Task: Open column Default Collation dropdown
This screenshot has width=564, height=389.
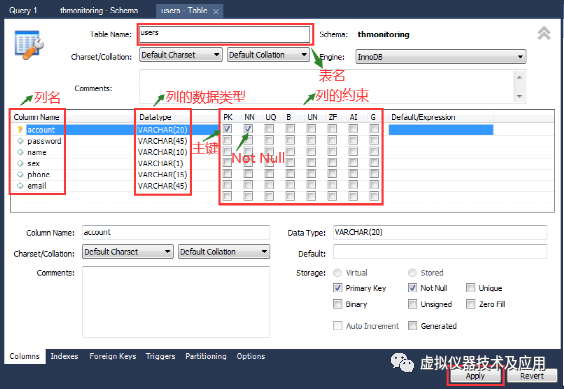Action: [224, 252]
